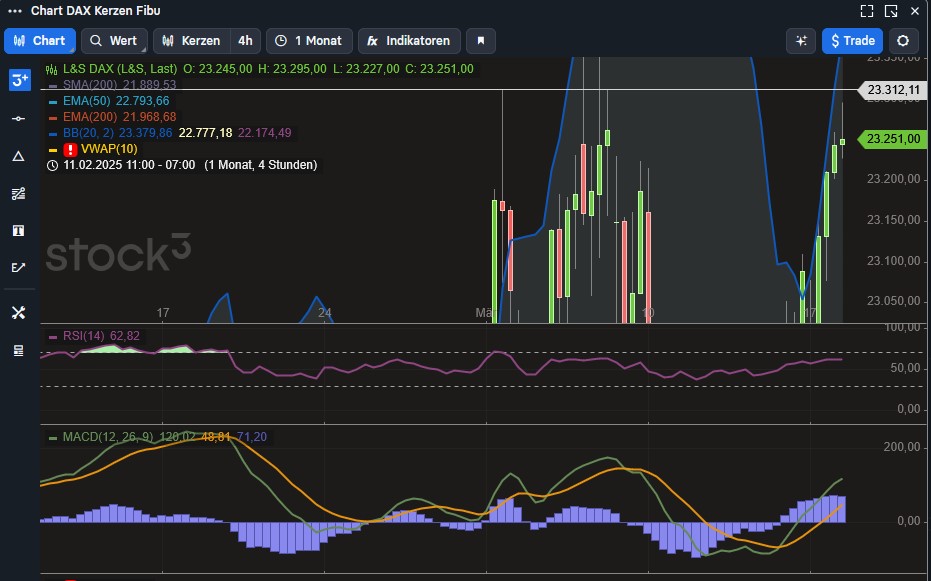The image size is (931, 581).
Task: Open the trendline editing tool
Action: coord(18,267)
